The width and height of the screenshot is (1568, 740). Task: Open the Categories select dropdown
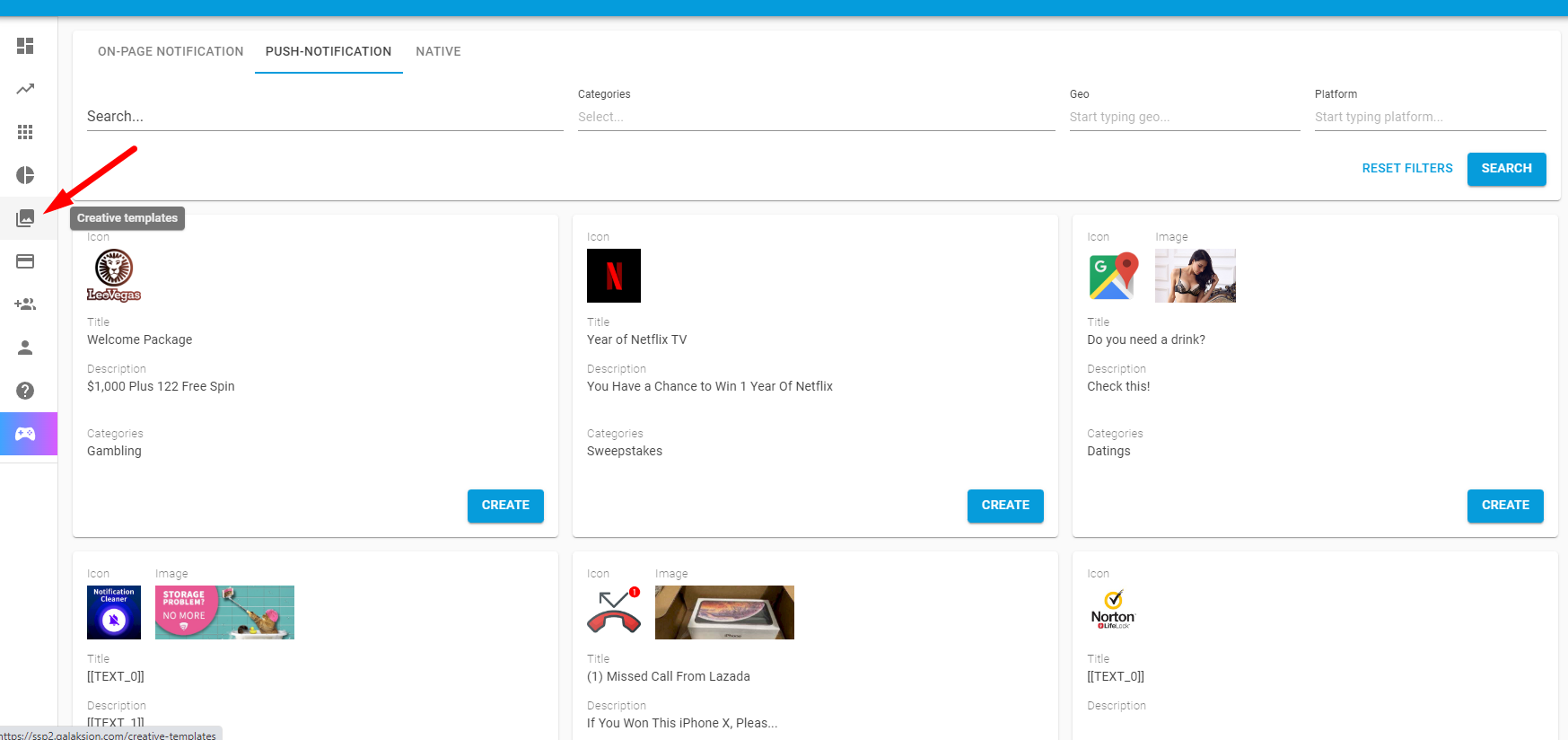(x=816, y=117)
